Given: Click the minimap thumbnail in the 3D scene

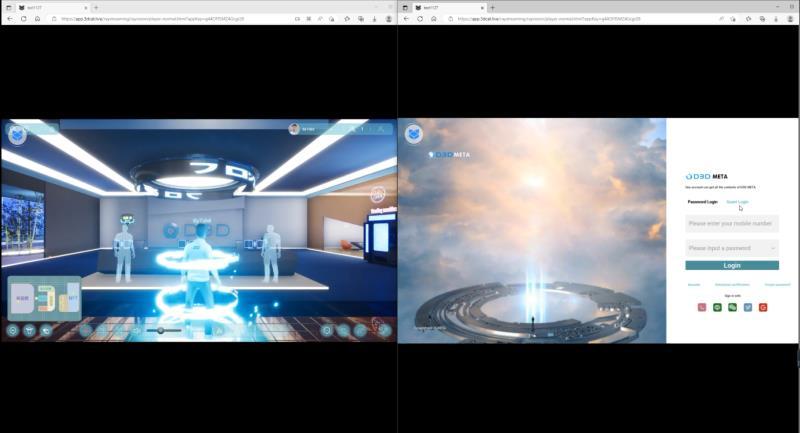Looking at the screenshot, I should pos(45,297).
